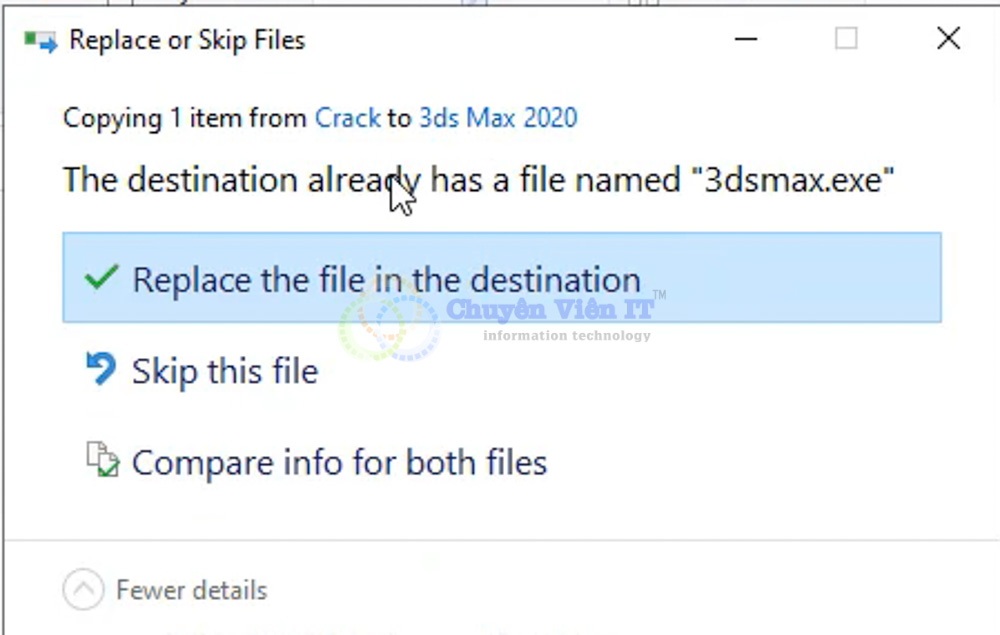Click the Replace or Skip Files title text
This screenshot has width=1000, height=635.
(186, 40)
